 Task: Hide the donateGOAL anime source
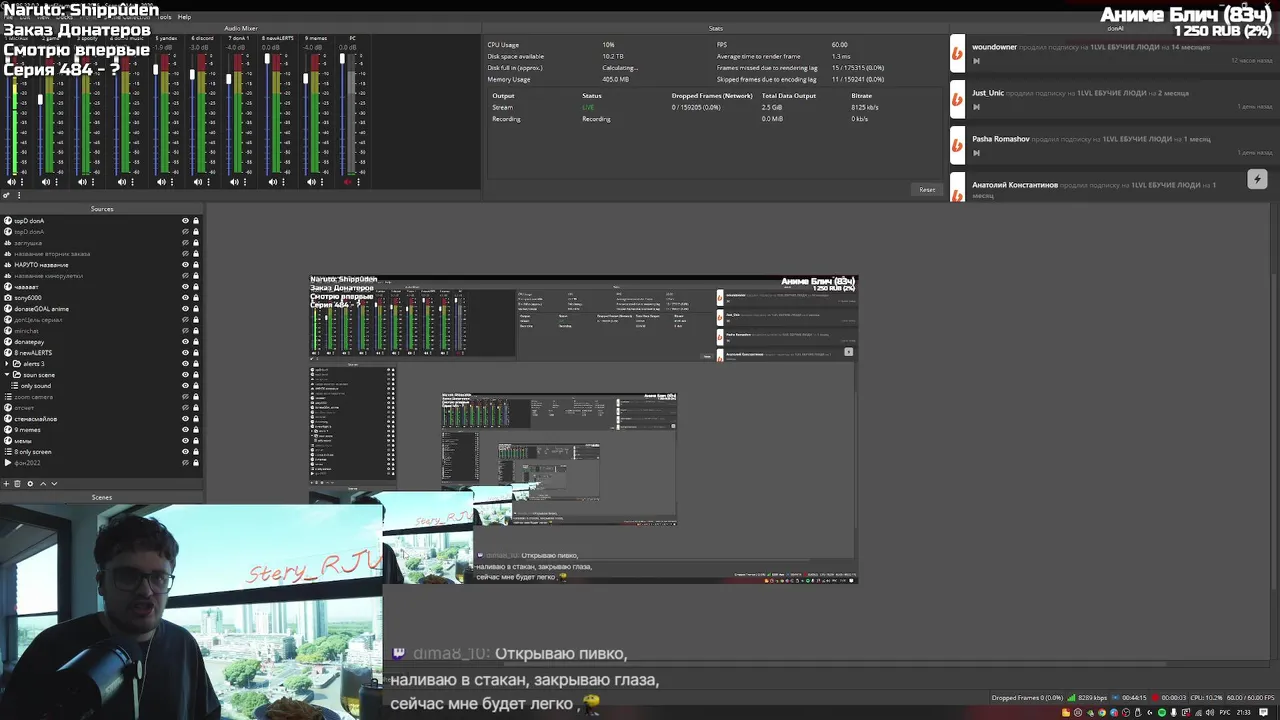pos(185,309)
